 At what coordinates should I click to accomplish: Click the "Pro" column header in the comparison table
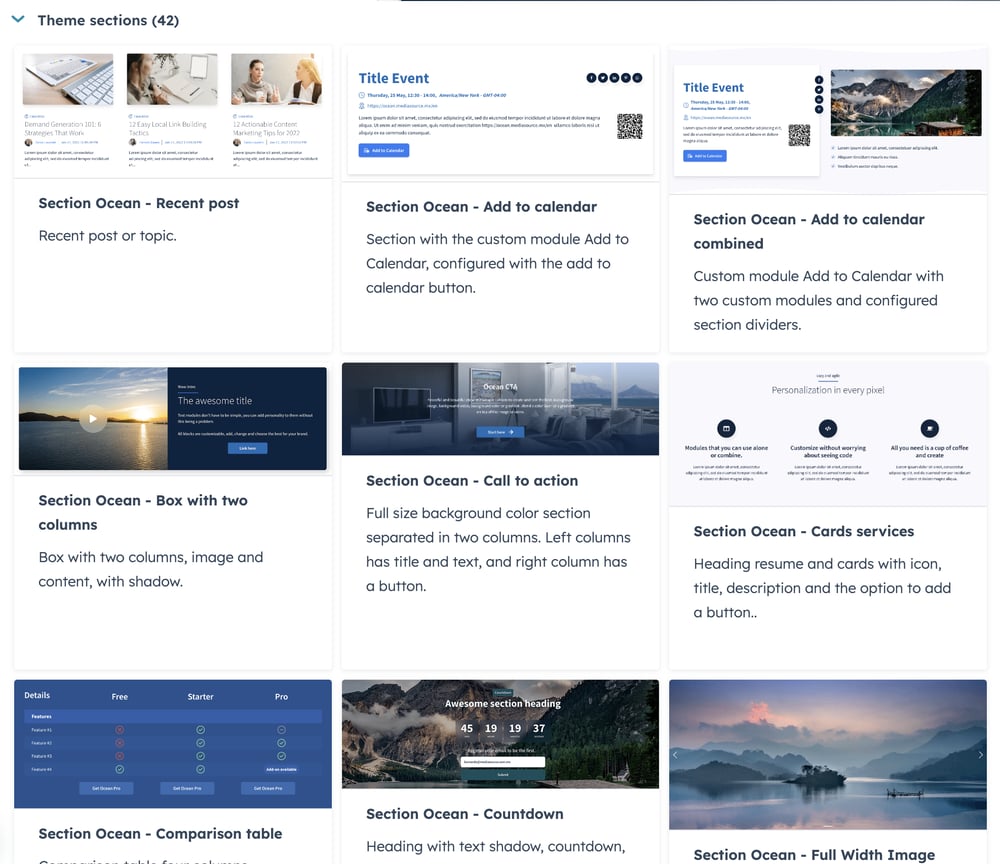pyautogui.click(x=281, y=696)
